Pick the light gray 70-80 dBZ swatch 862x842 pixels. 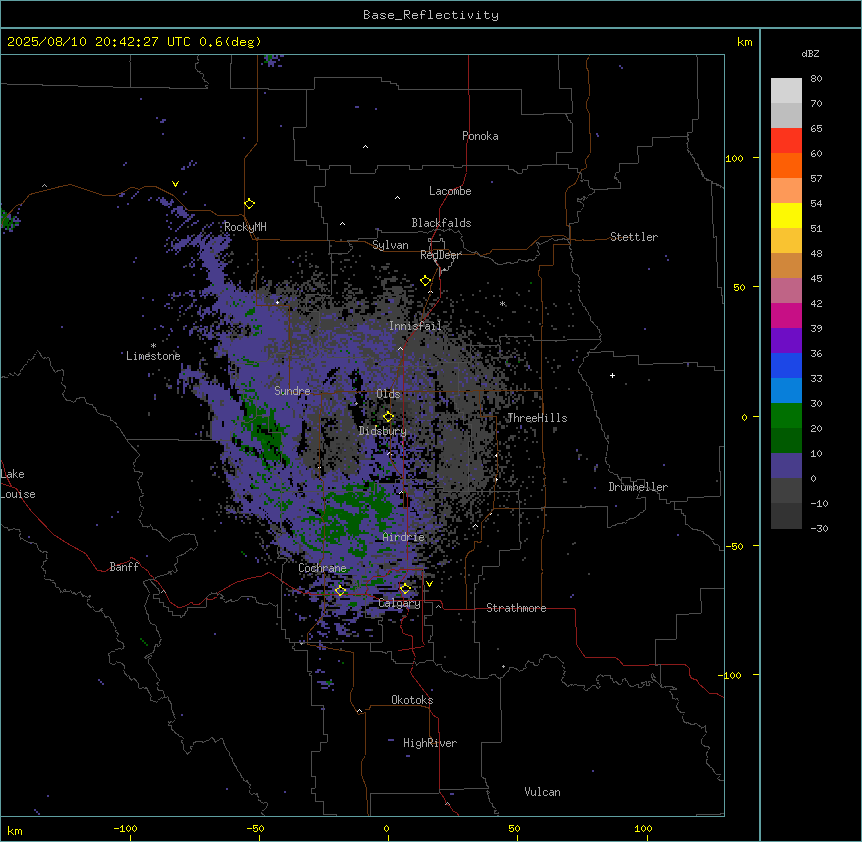(x=786, y=91)
